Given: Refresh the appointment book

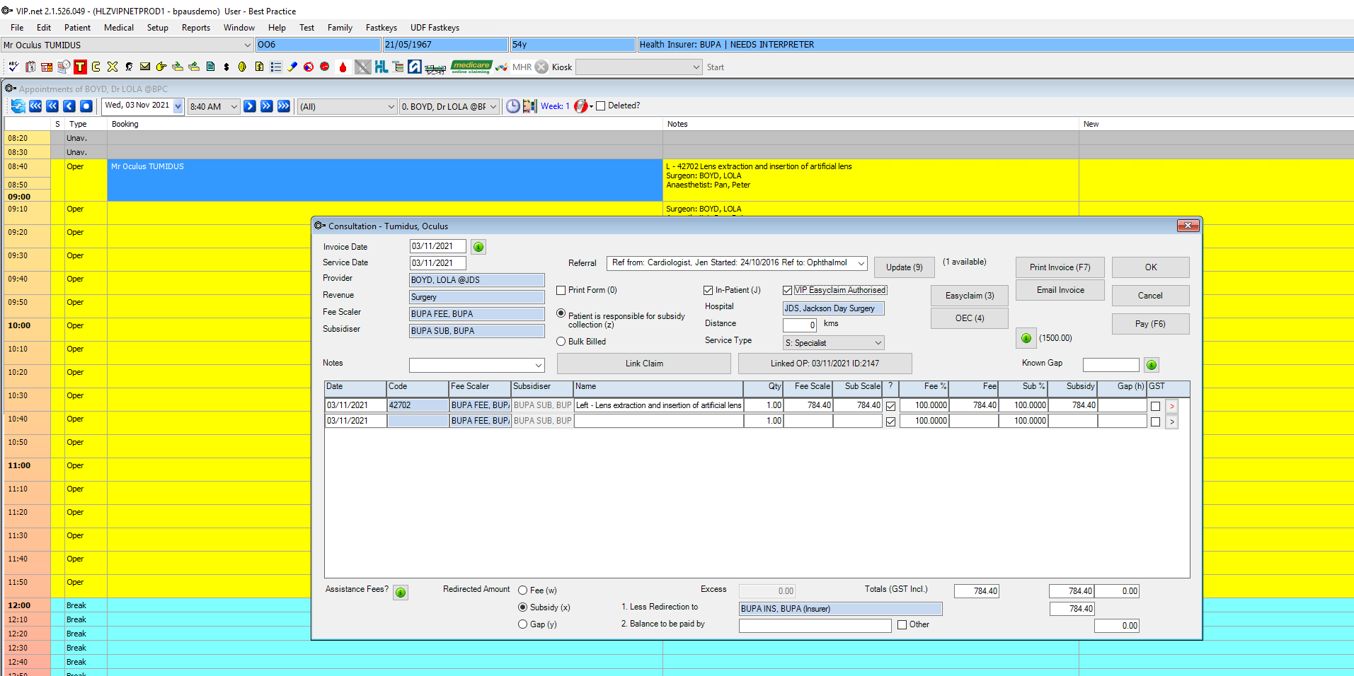Looking at the screenshot, I should [17, 106].
